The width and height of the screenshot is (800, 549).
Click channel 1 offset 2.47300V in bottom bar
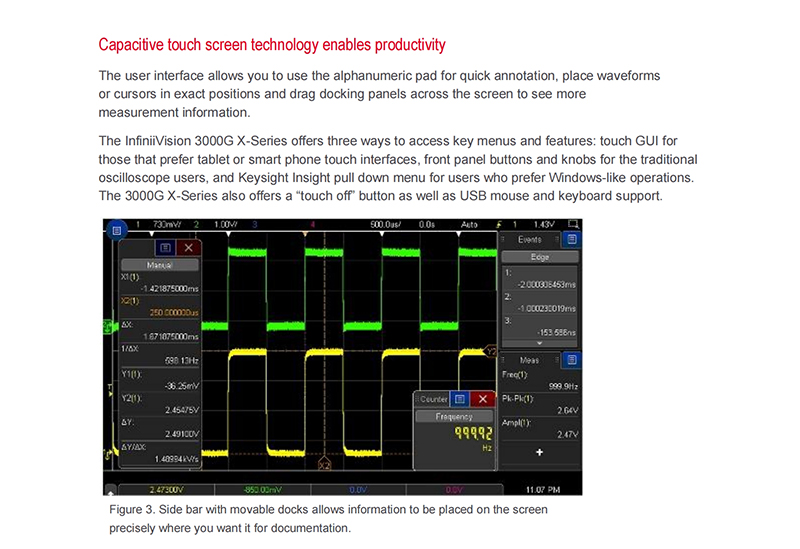(x=166, y=490)
